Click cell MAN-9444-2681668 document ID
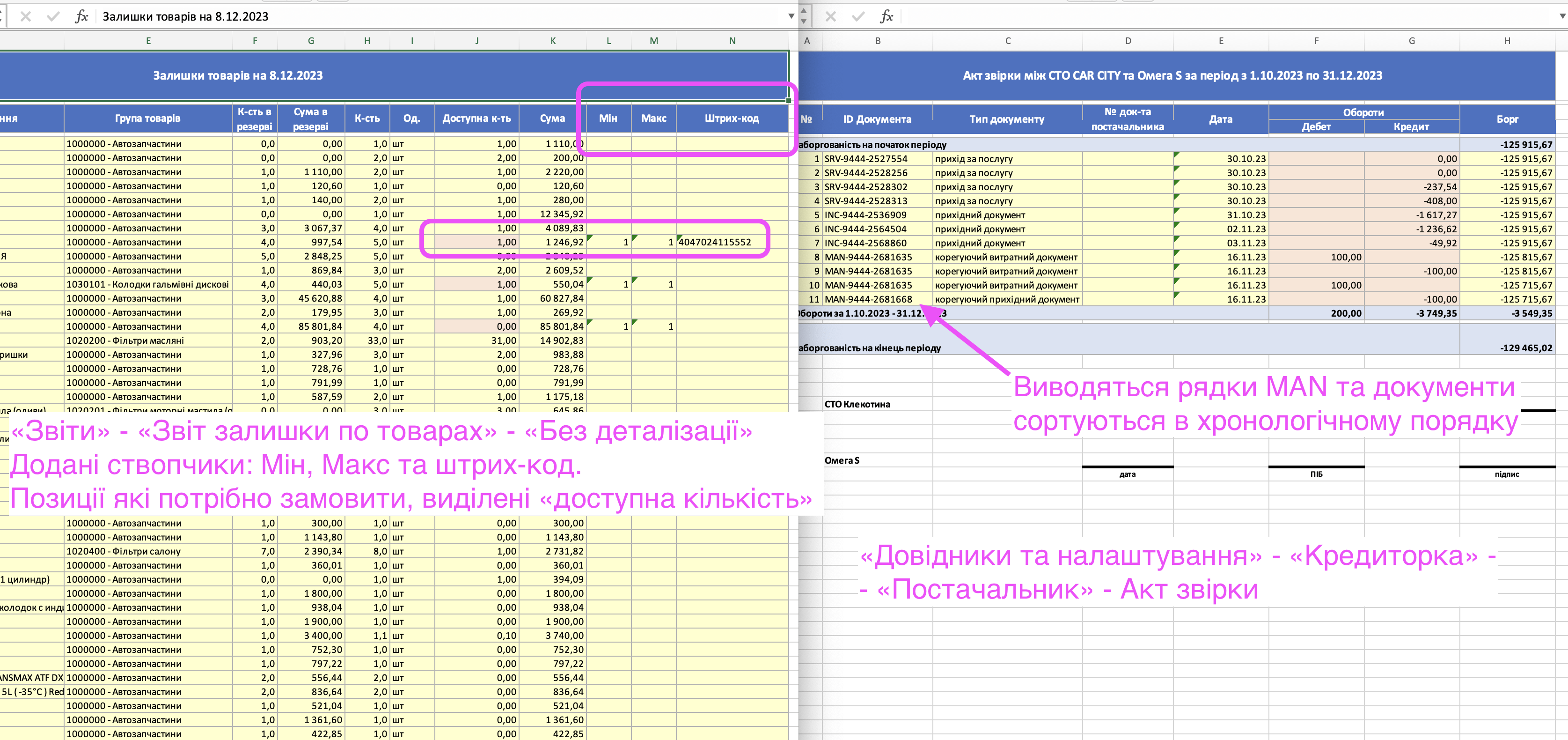 869,299
